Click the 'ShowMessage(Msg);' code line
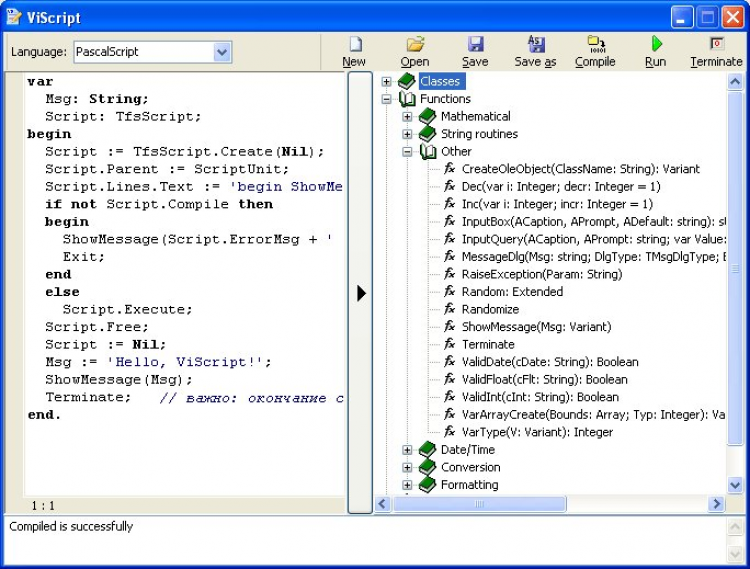Viewport: 750px width, 569px height. click(x=119, y=380)
